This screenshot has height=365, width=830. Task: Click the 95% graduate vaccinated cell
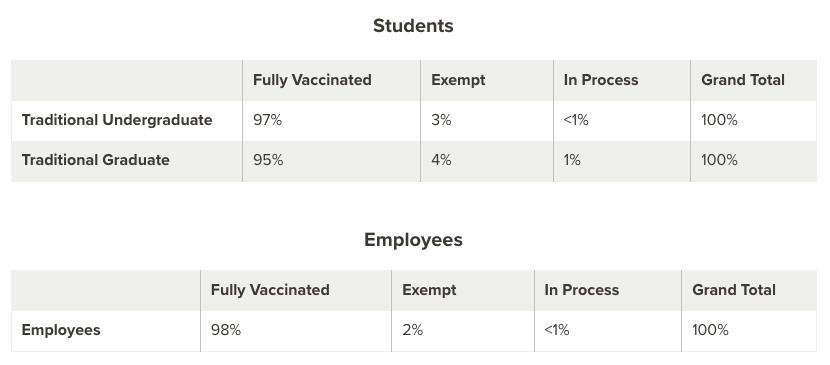click(x=268, y=160)
